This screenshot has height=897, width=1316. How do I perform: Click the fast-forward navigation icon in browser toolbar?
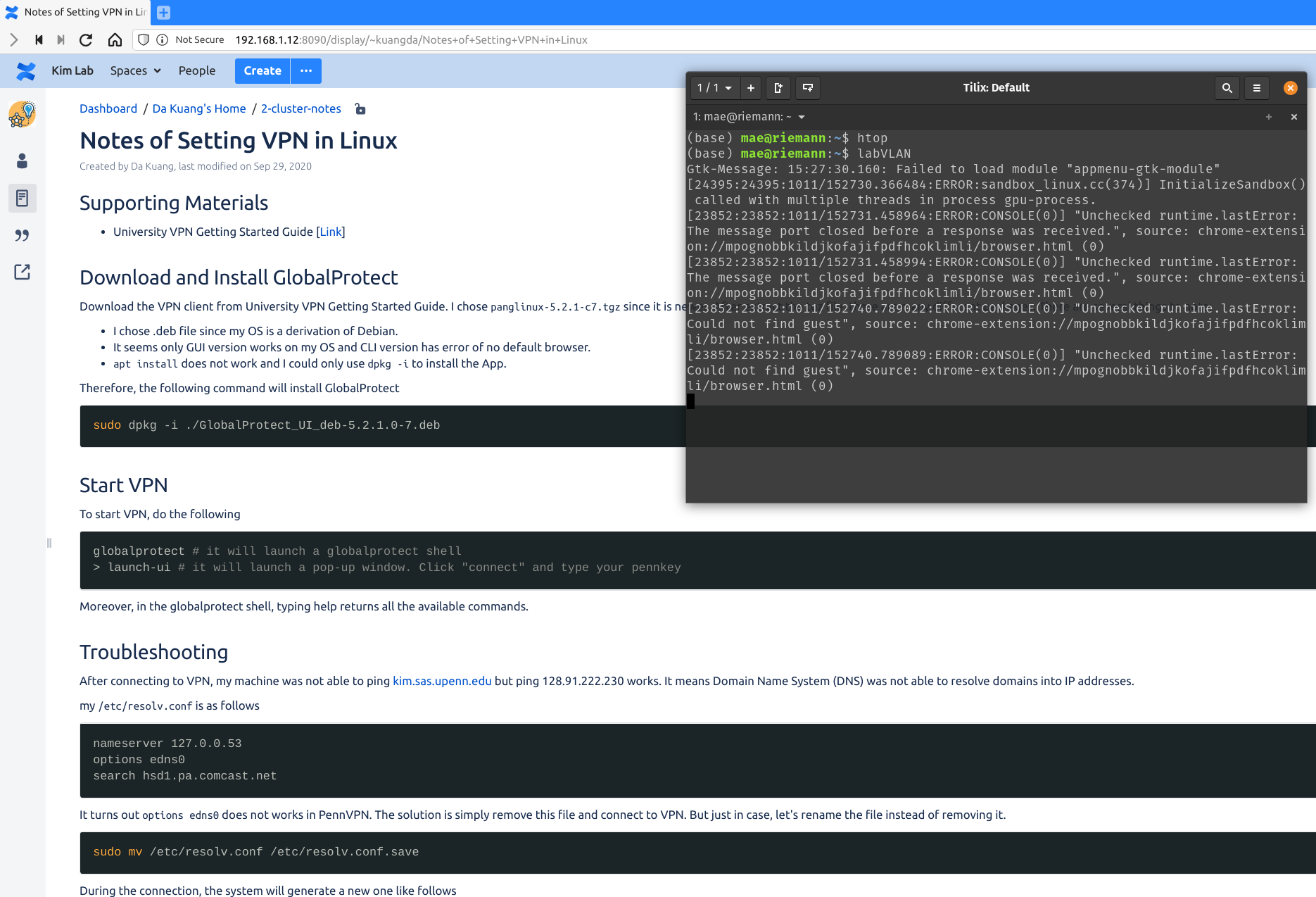click(x=61, y=40)
